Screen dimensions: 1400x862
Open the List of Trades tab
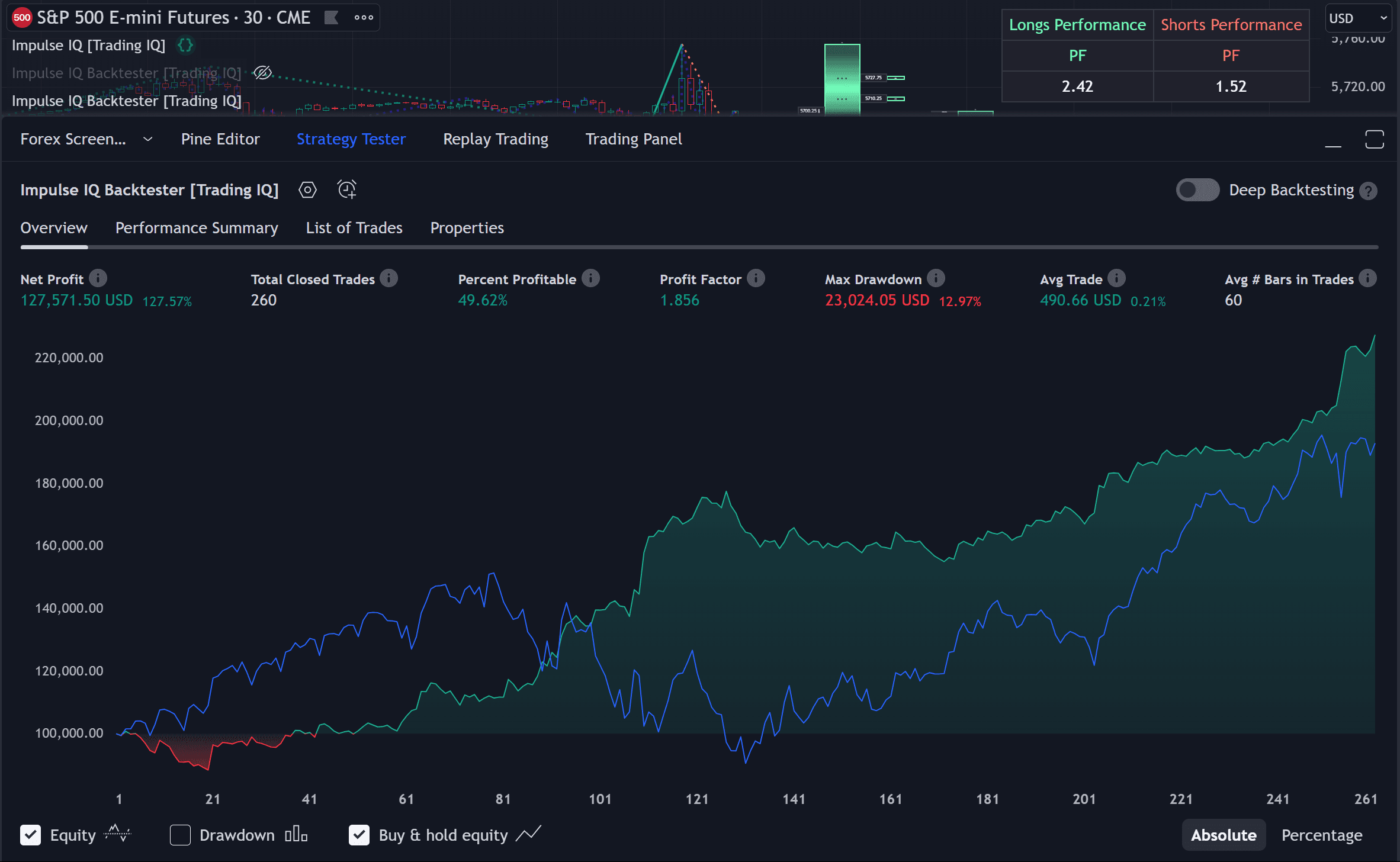[354, 228]
